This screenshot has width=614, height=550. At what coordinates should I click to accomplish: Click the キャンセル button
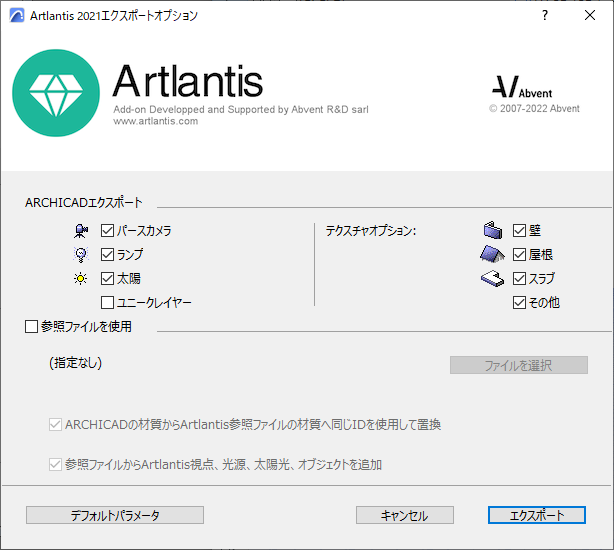coord(405,515)
